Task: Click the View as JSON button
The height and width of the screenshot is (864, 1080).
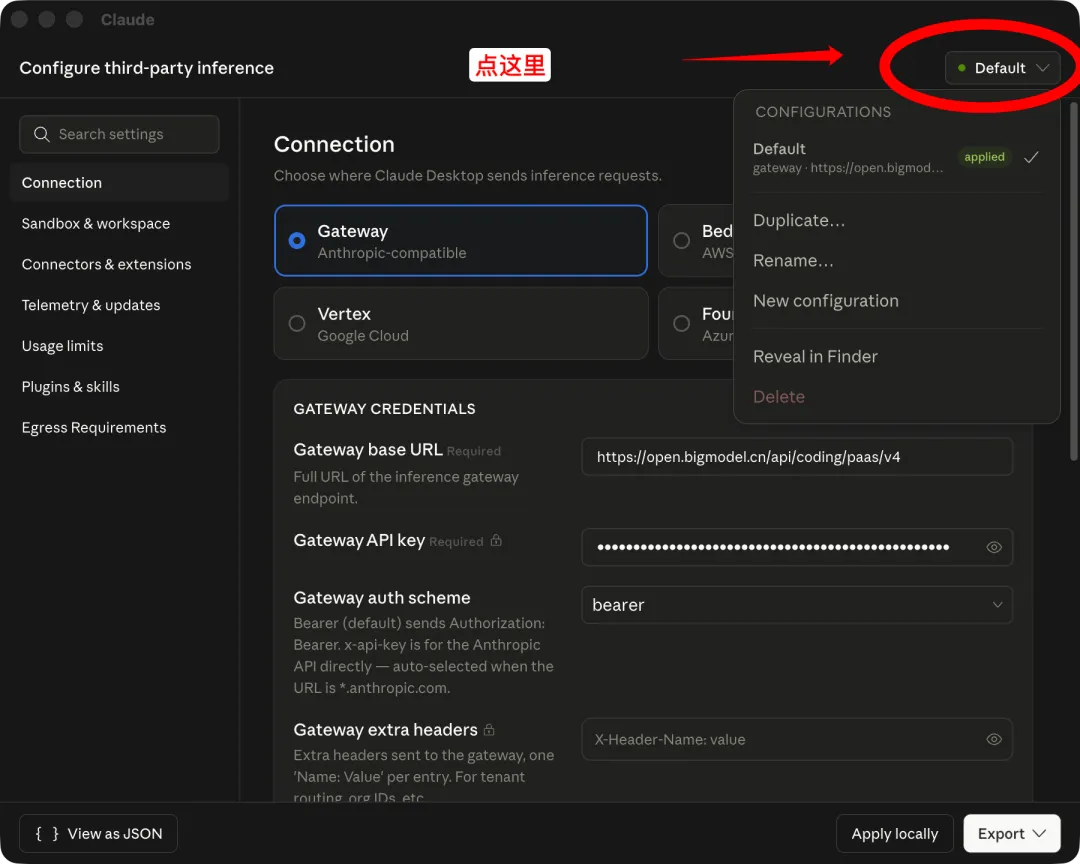Action: click(x=98, y=834)
